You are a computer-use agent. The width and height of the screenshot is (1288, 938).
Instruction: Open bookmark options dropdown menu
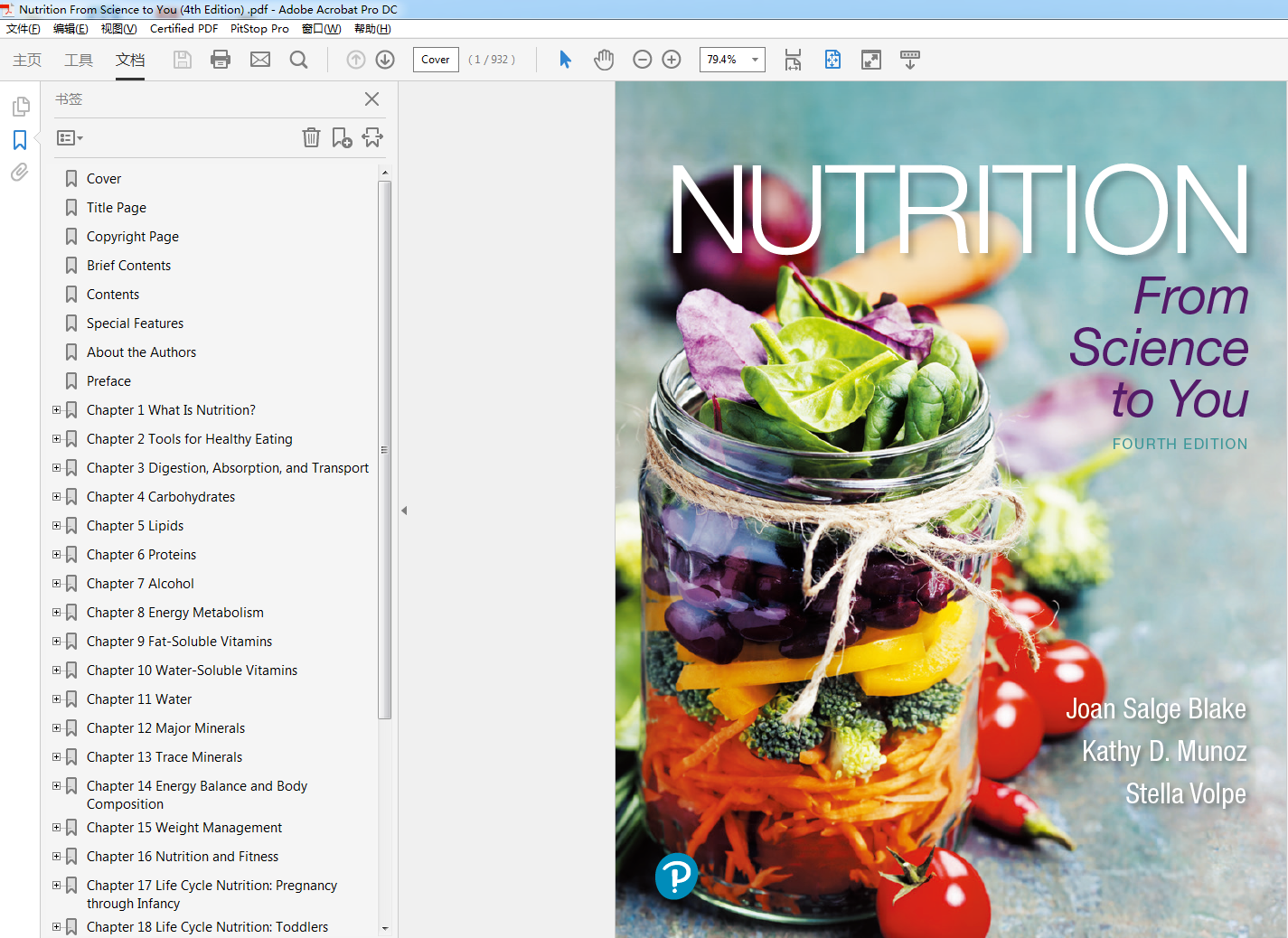[x=70, y=138]
